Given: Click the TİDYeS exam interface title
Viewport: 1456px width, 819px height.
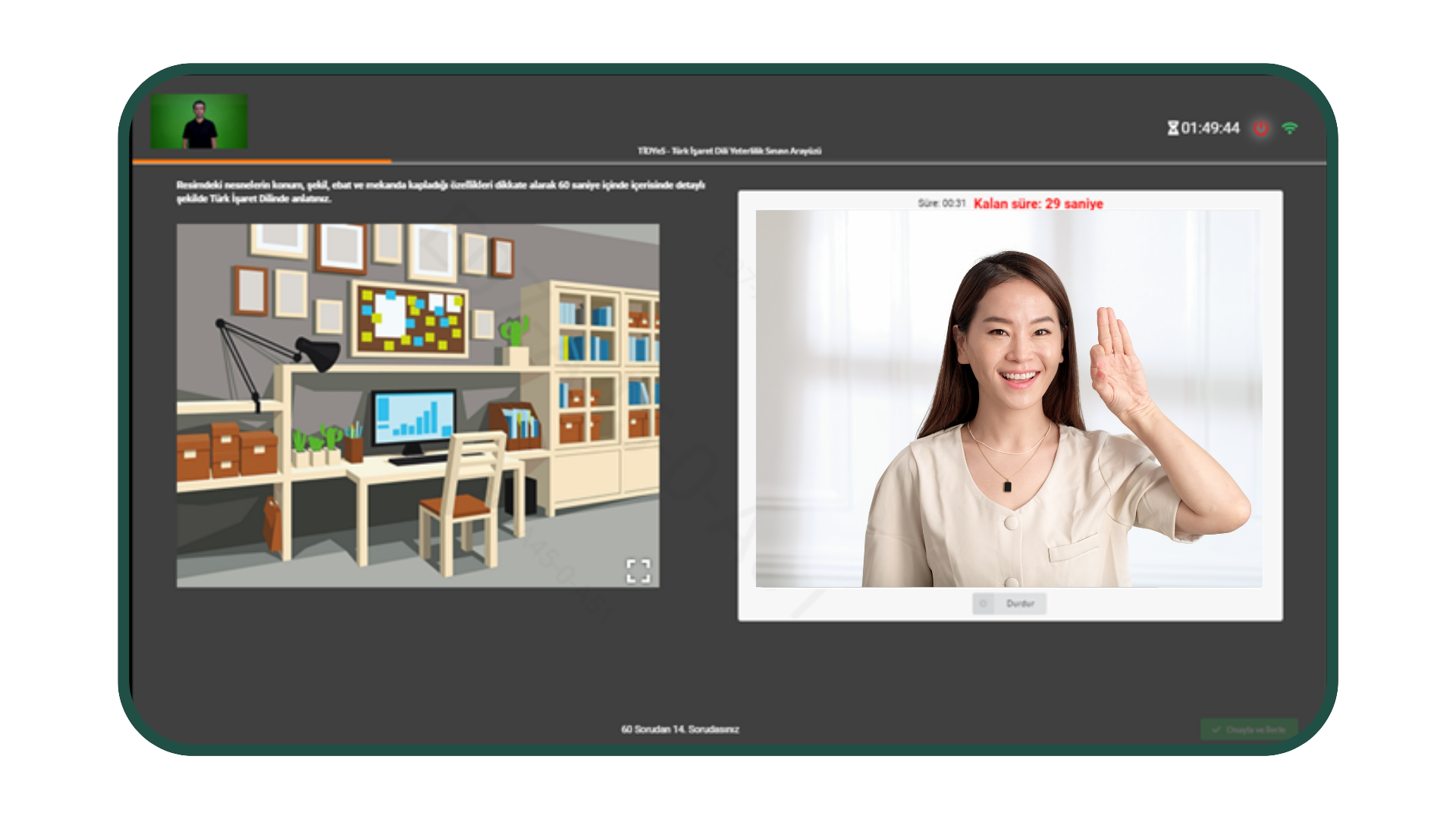Looking at the screenshot, I should pos(729,151).
